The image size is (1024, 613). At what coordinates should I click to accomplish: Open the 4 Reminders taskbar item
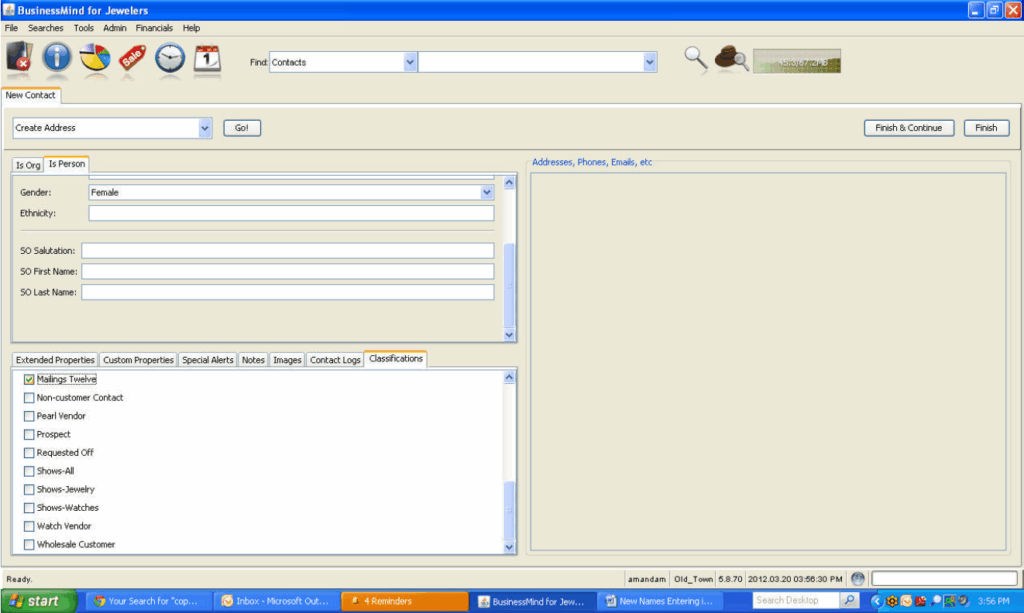(405, 601)
